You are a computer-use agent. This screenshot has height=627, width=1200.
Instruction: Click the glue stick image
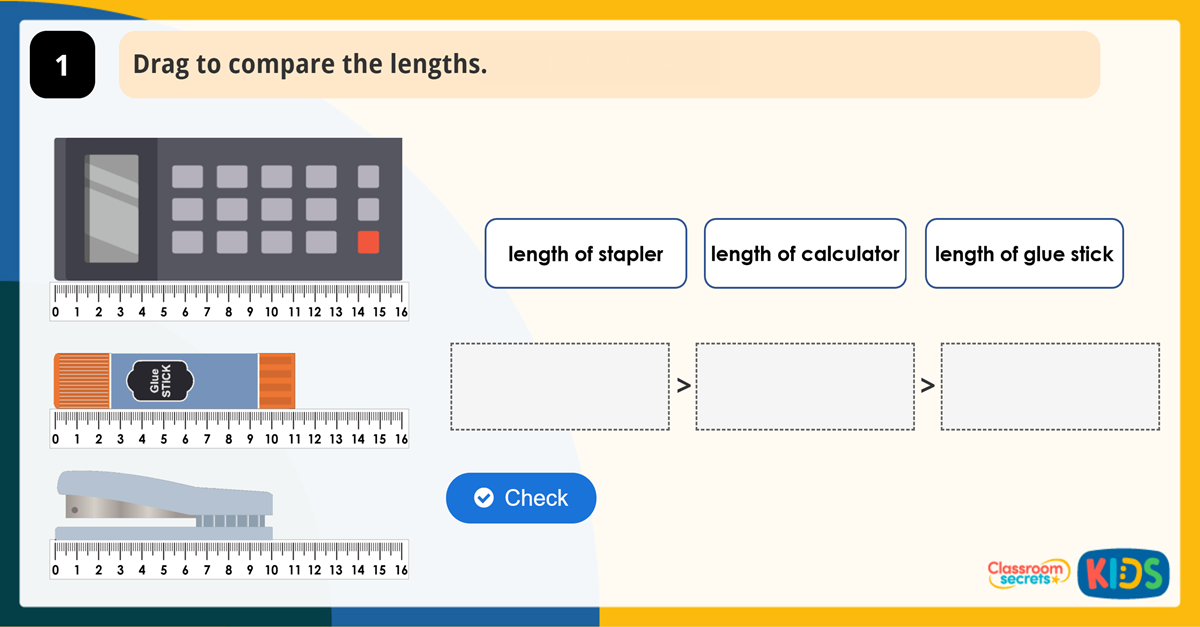click(x=175, y=381)
